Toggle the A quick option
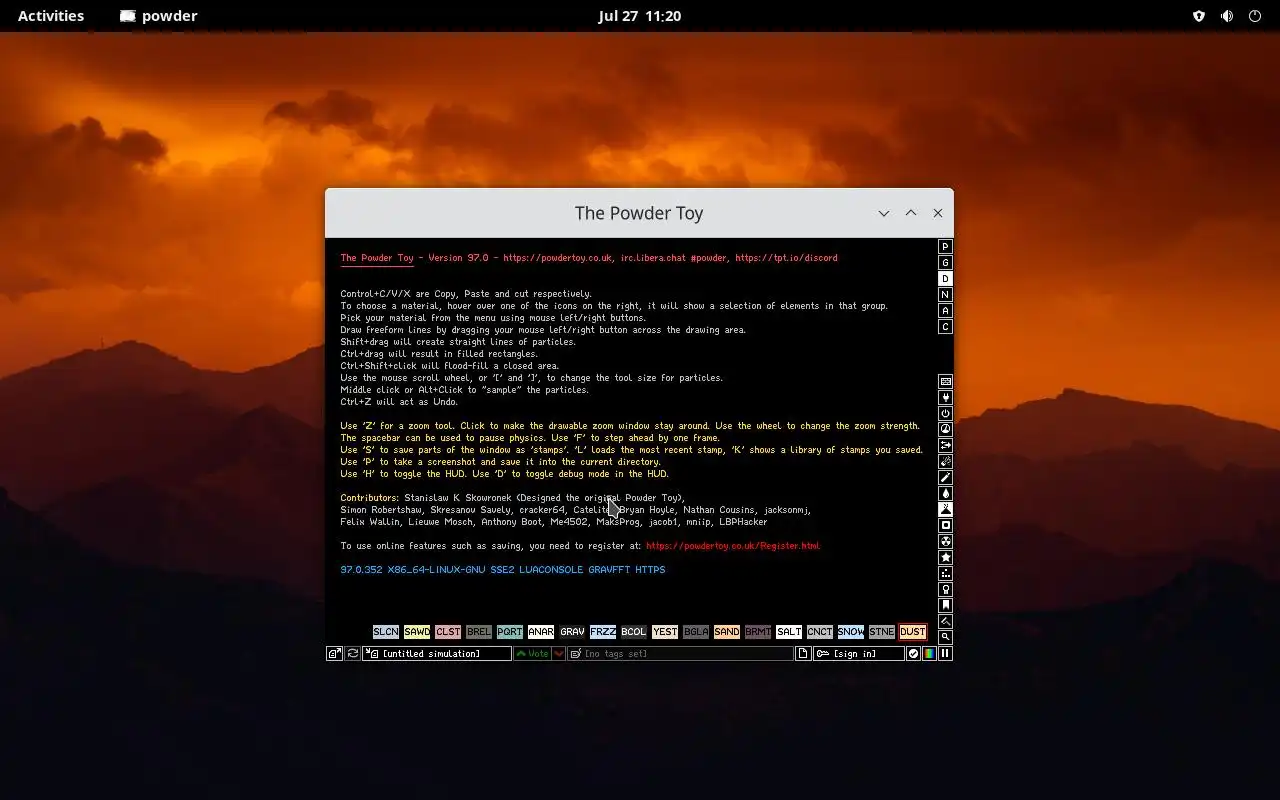 point(945,310)
